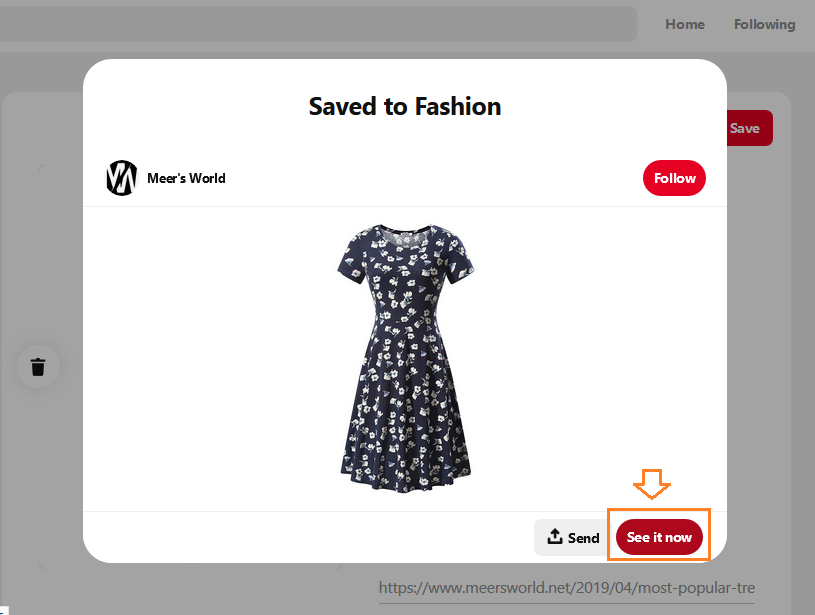Click the red Save button
This screenshot has width=815, height=615.
pyautogui.click(x=746, y=128)
